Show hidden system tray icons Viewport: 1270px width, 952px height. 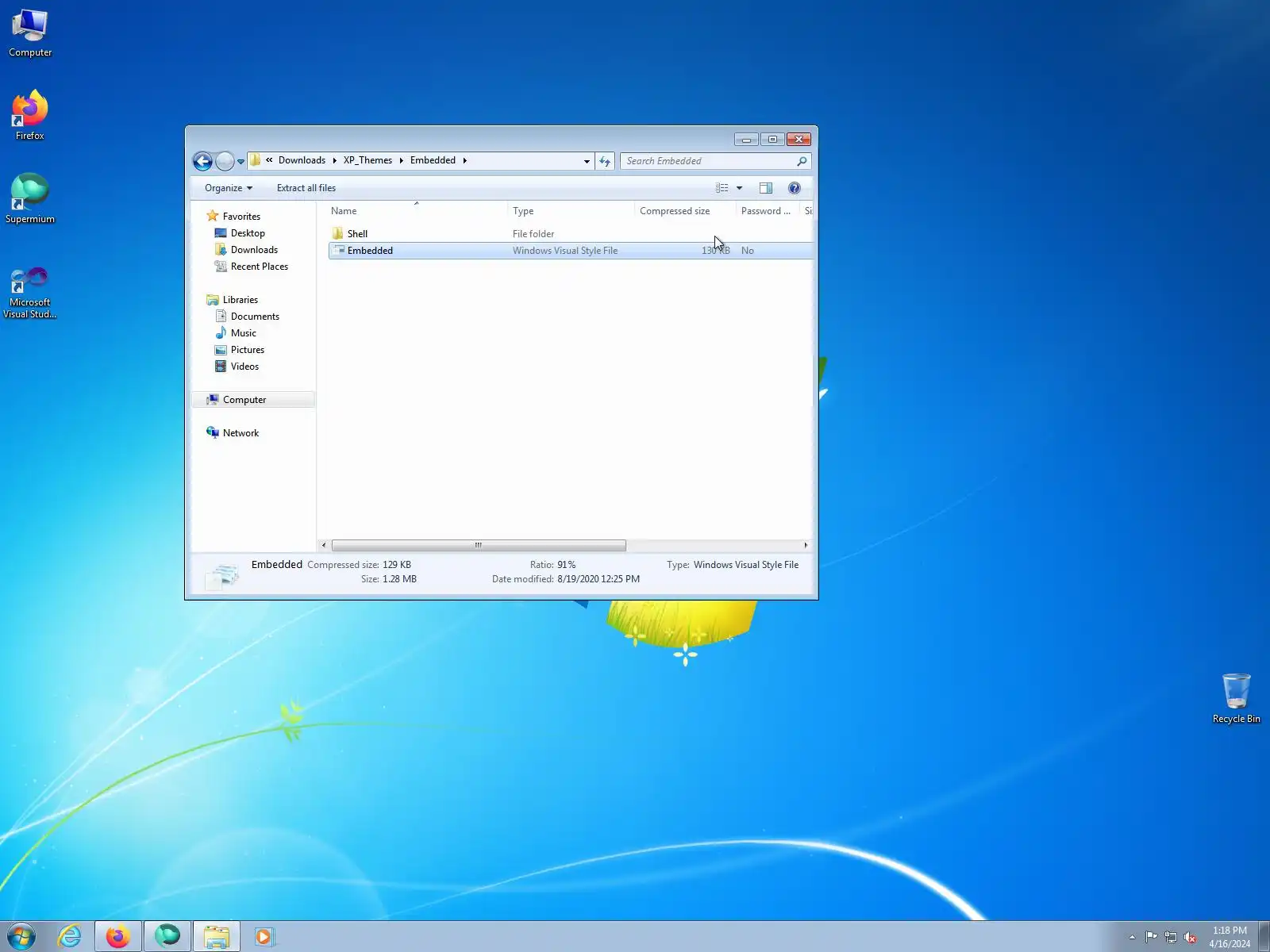1132,937
